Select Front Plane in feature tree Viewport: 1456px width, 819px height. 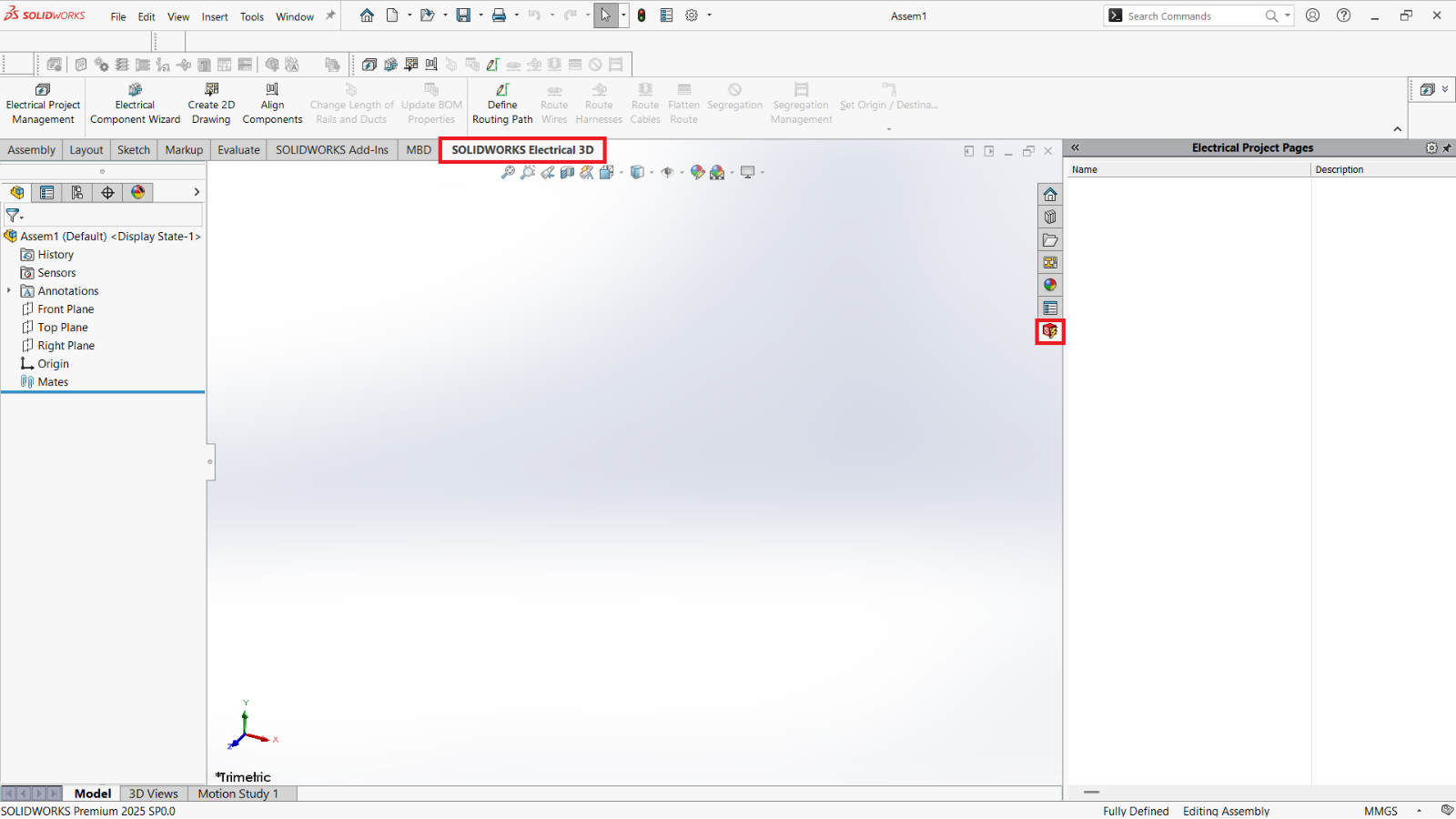click(x=66, y=309)
